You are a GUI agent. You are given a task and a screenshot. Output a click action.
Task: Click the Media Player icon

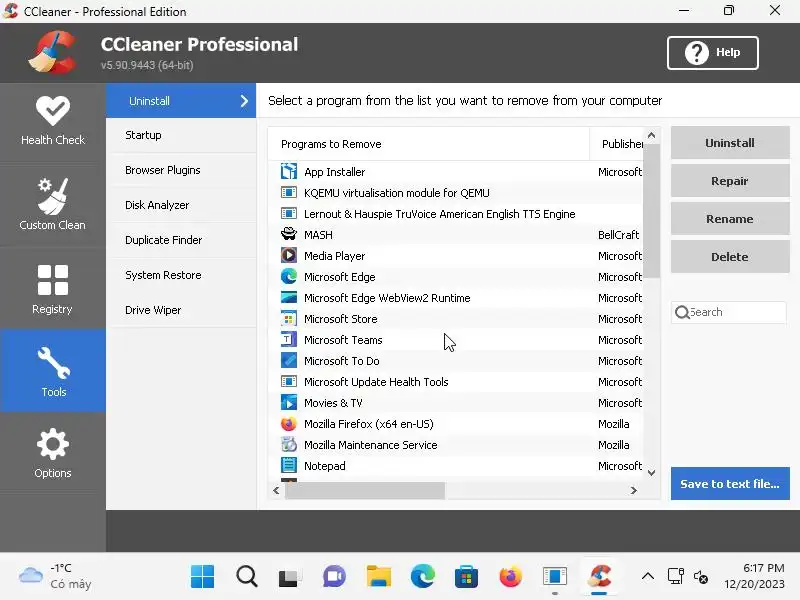289,255
